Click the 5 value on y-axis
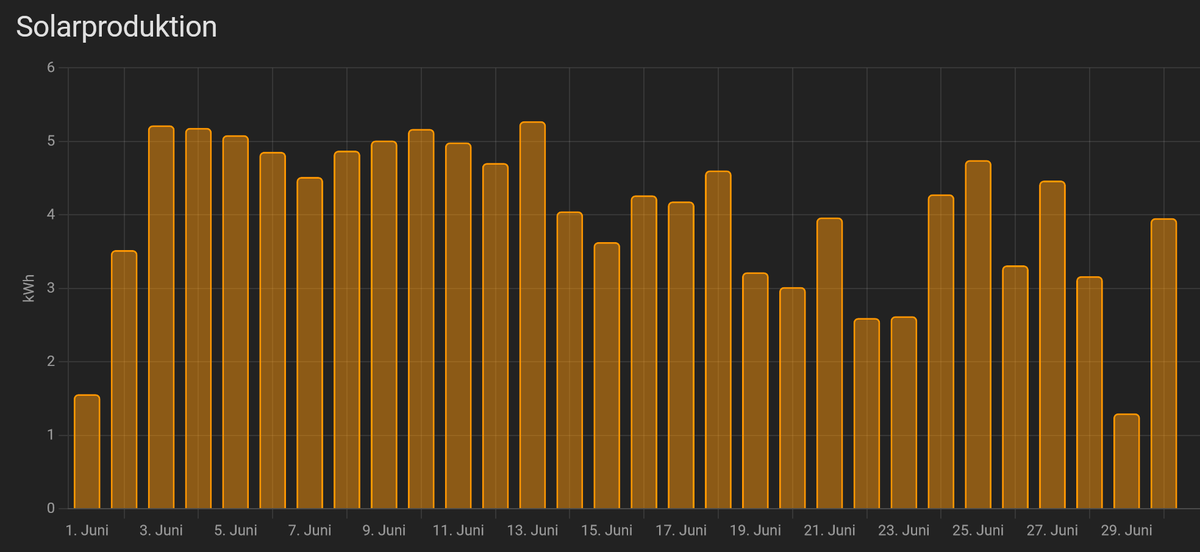 pyautogui.click(x=51, y=141)
